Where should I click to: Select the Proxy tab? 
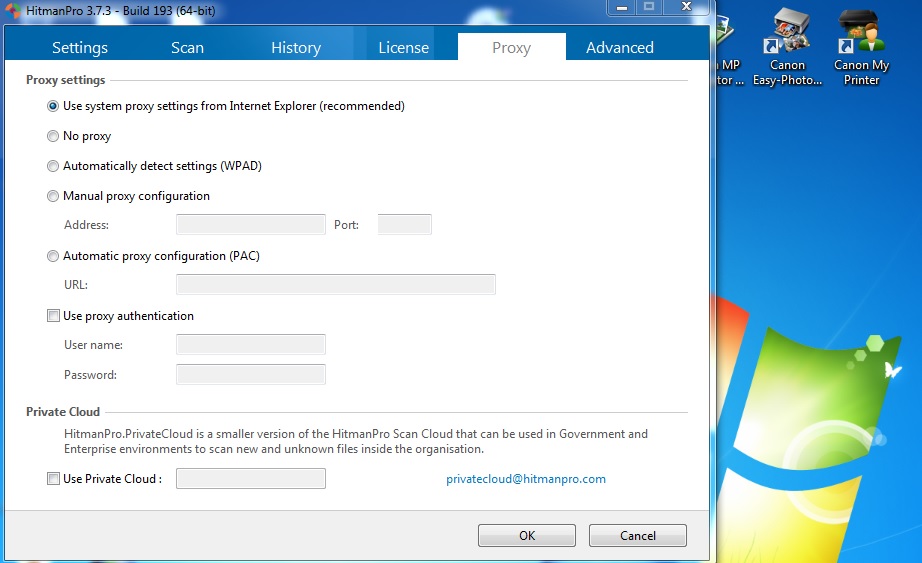click(512, 47)
